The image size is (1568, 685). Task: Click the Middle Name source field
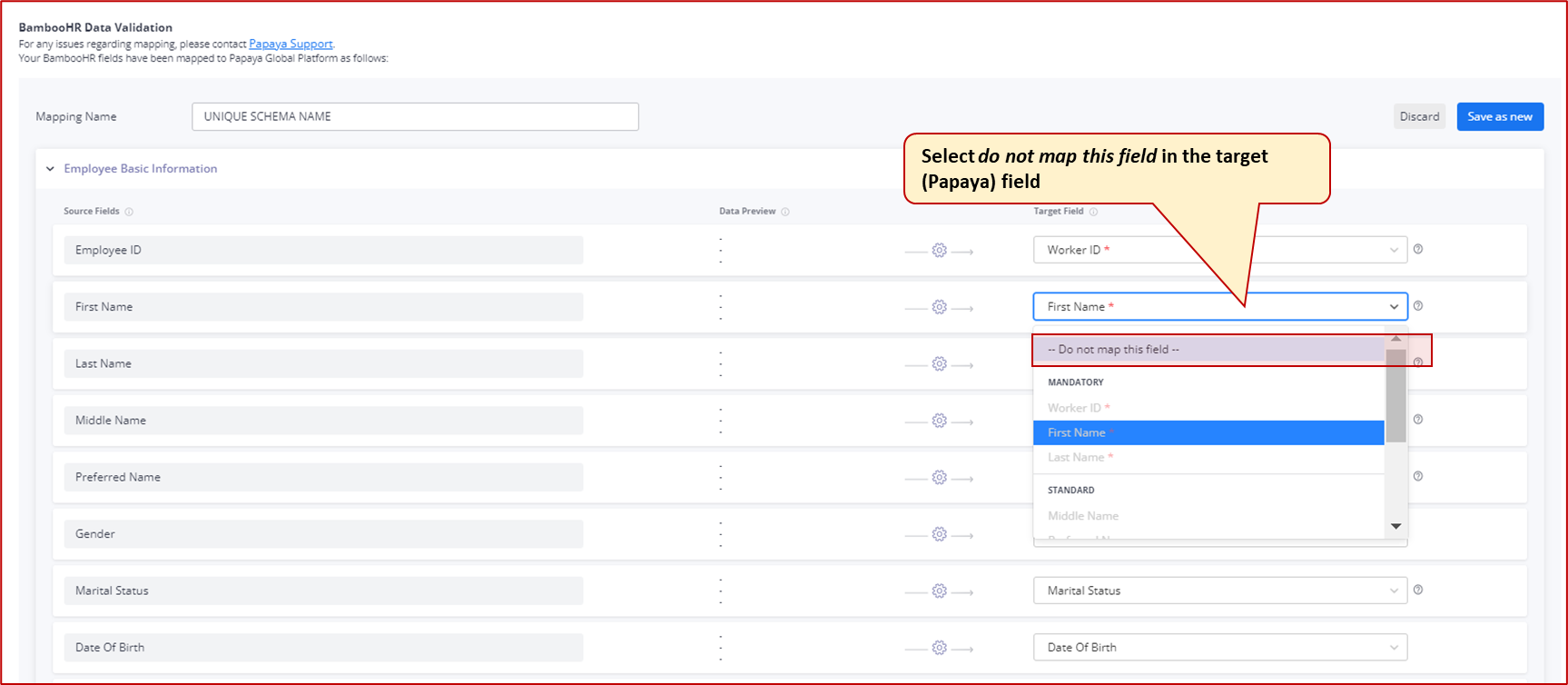pos(323,421)
